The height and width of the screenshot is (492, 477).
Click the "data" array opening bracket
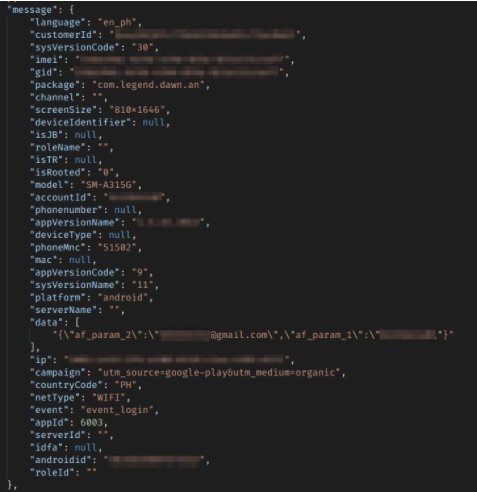77,323
